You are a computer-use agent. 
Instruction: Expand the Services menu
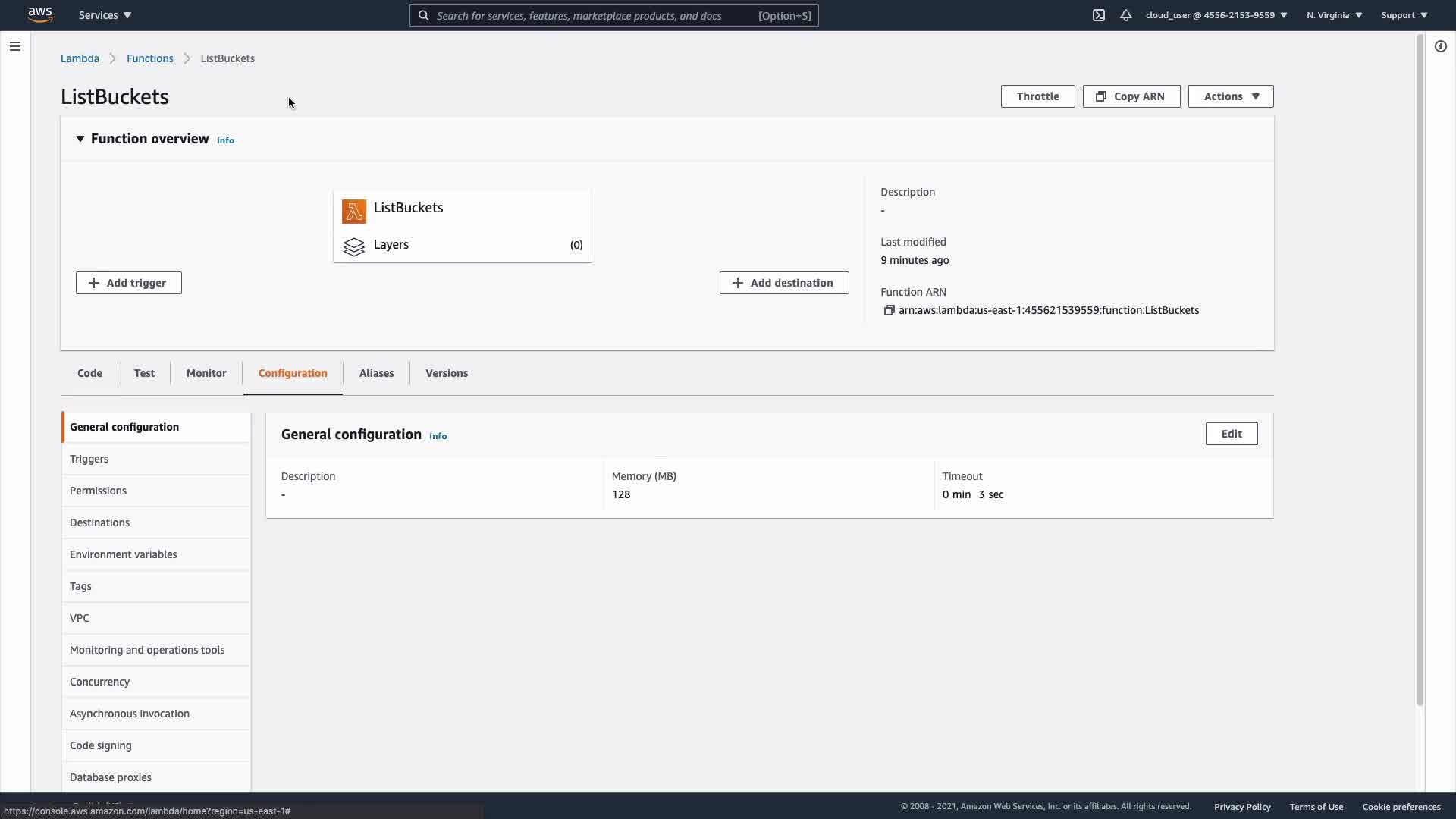pos(105,15)
